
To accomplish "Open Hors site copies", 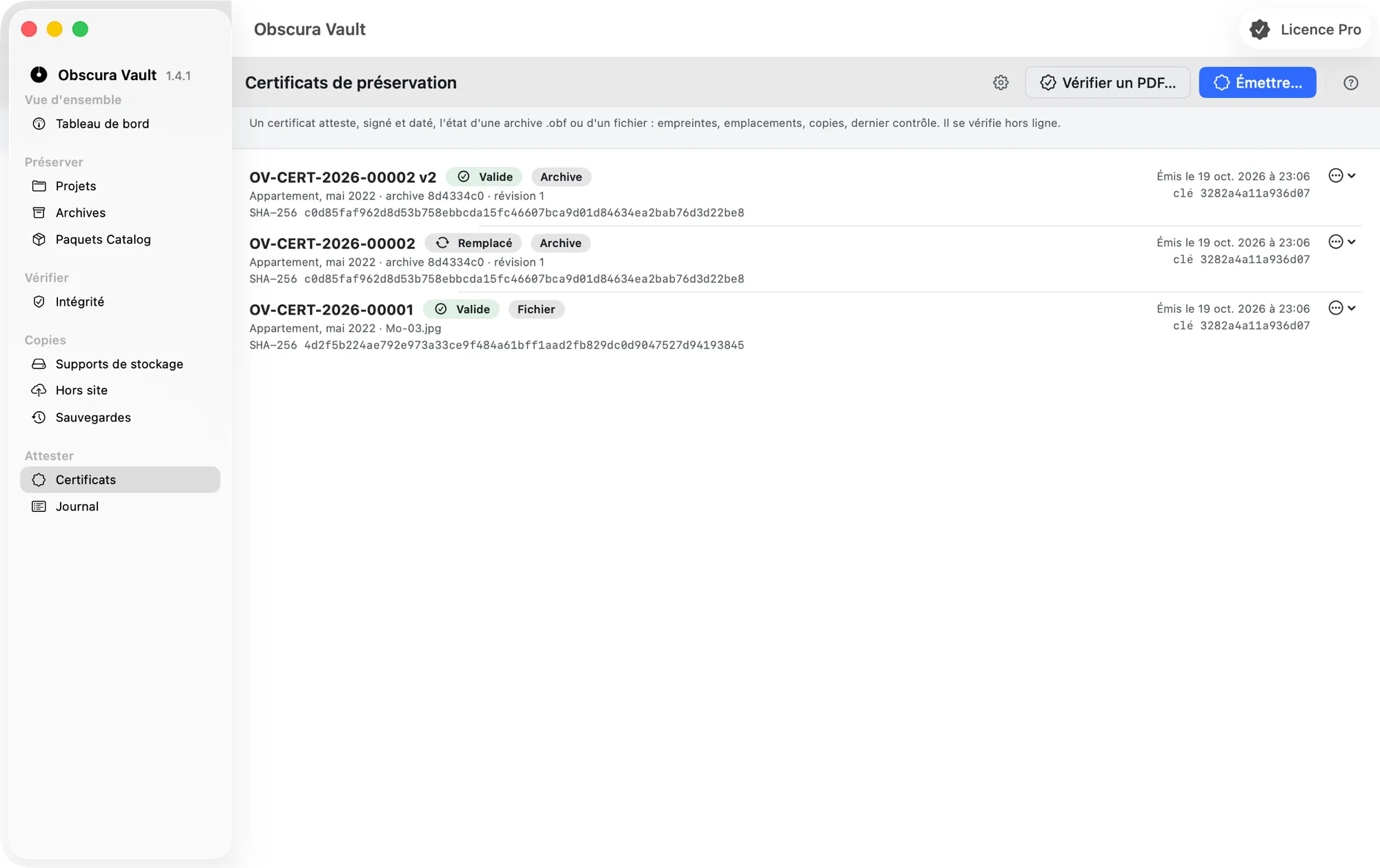I will click(120, 391).
